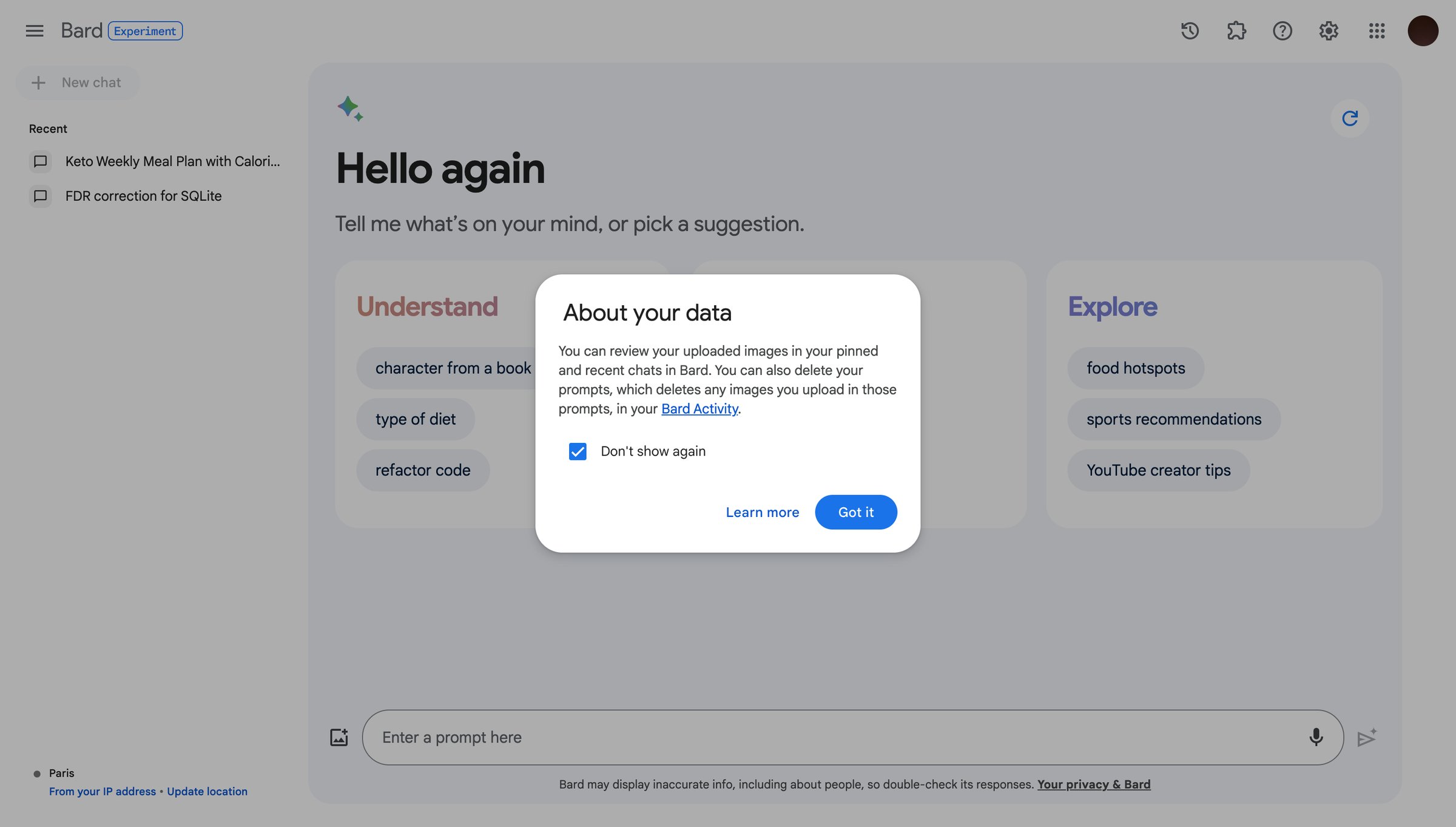Viewport: 1456px width, 827px height.
Task: Activate the microphone voice input
Action: pos(1316,737)
